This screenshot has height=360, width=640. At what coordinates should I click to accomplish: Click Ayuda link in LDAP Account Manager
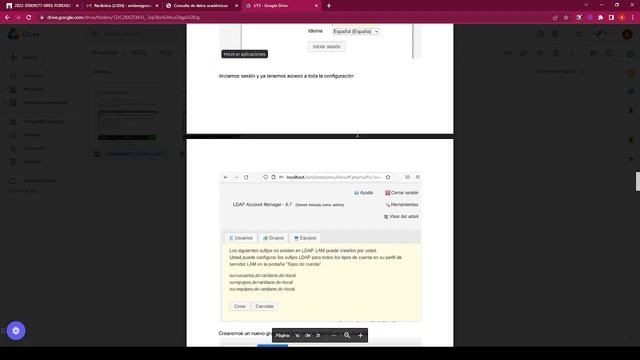tap(364, 193)
